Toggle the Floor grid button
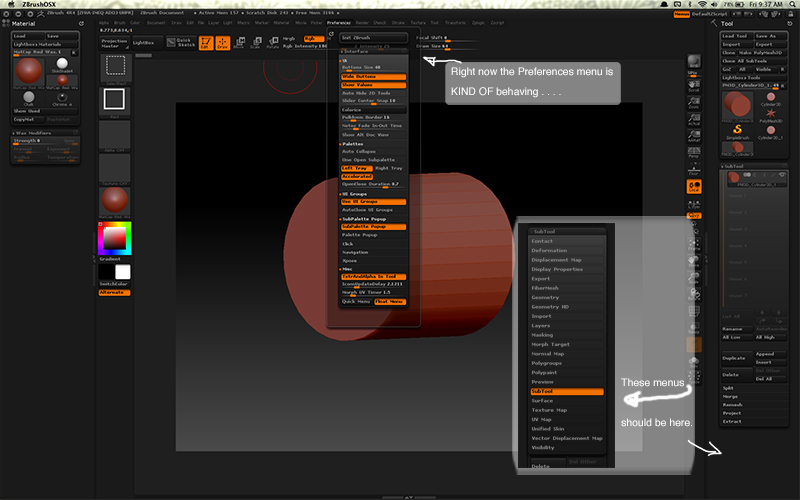The image size is (800, 500). point(694,169)
